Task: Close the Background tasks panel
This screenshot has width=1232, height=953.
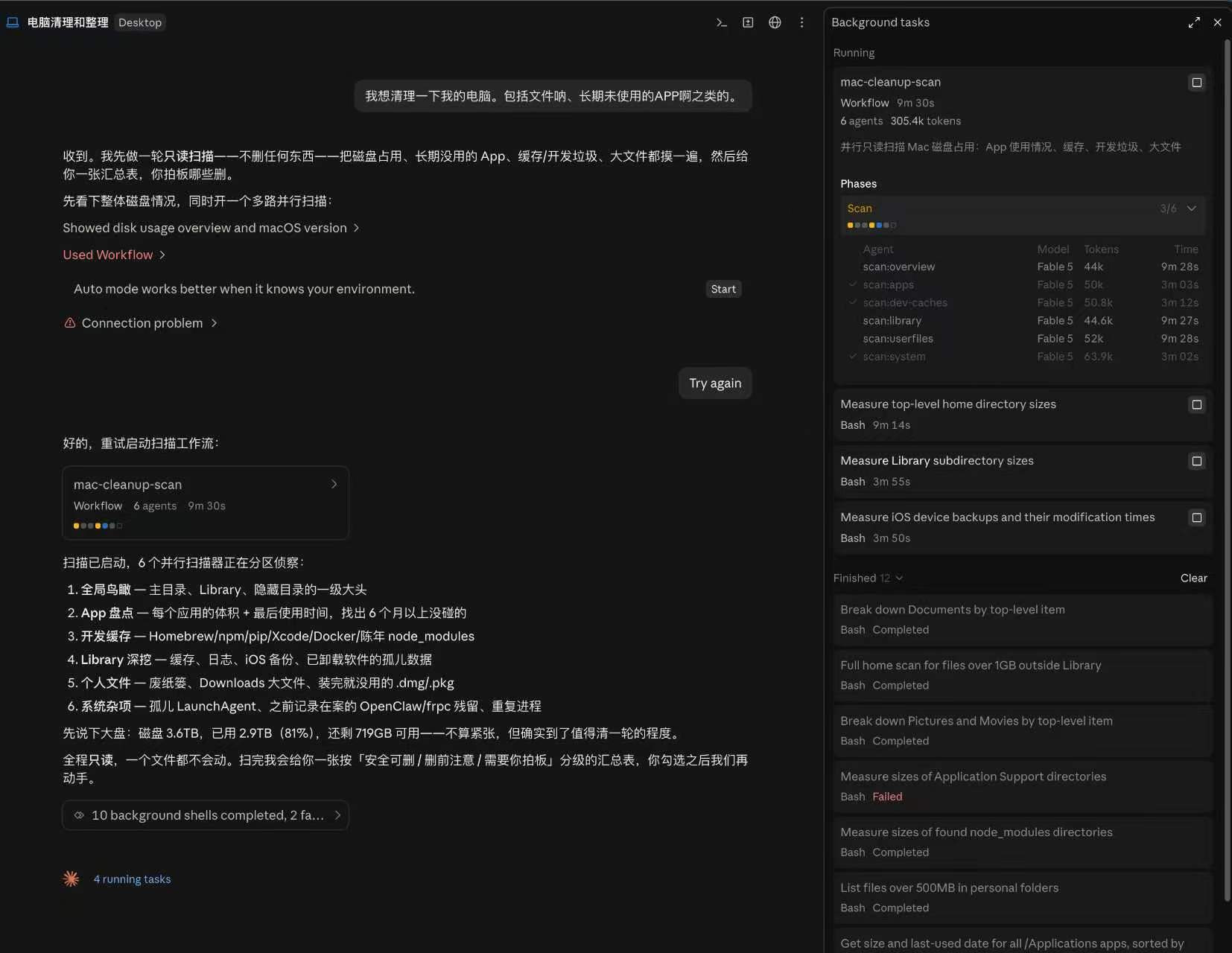Action: tap(1218, 22)
